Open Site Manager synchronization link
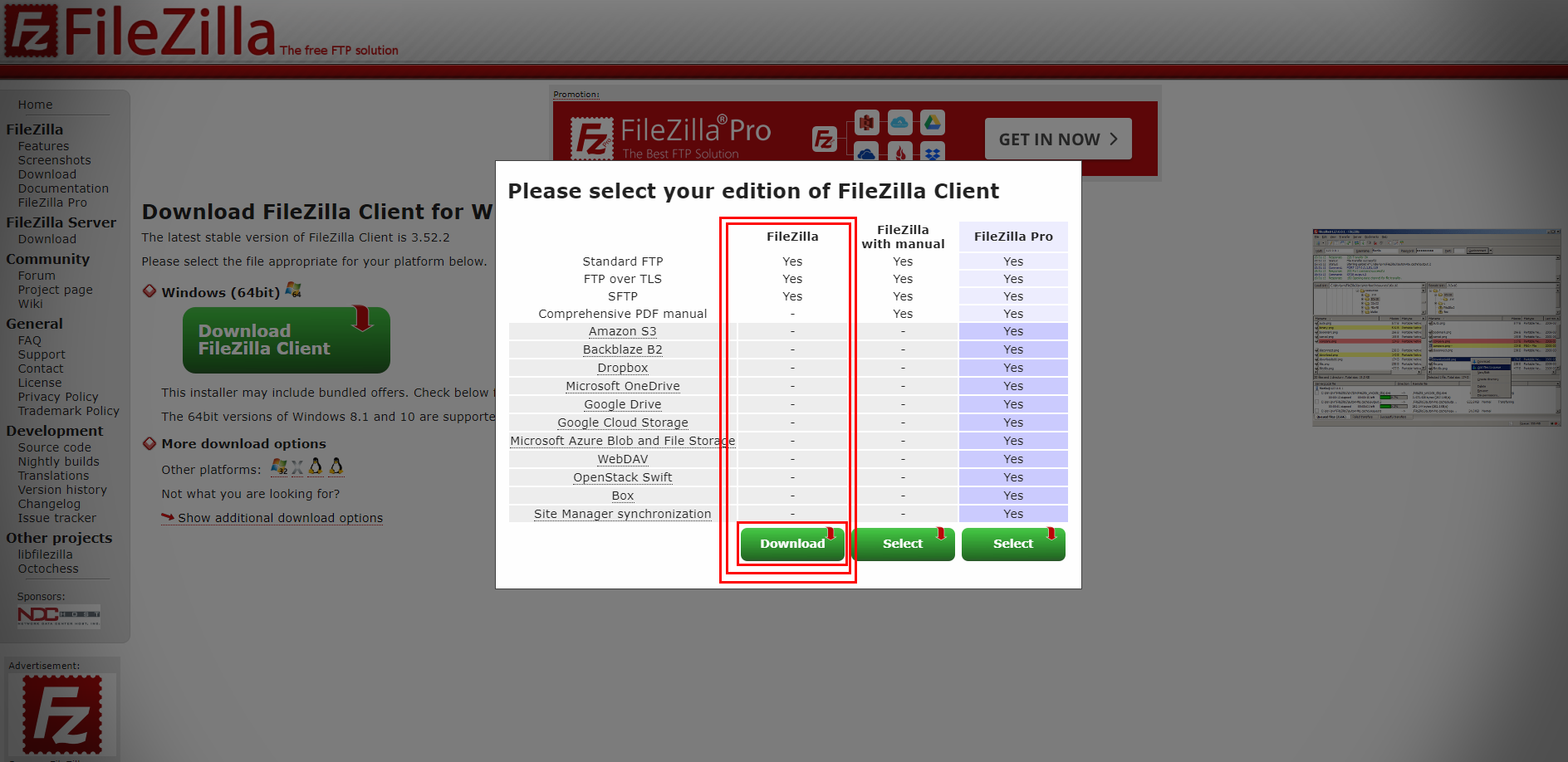 pyautogui.click(x=622, y=514)
